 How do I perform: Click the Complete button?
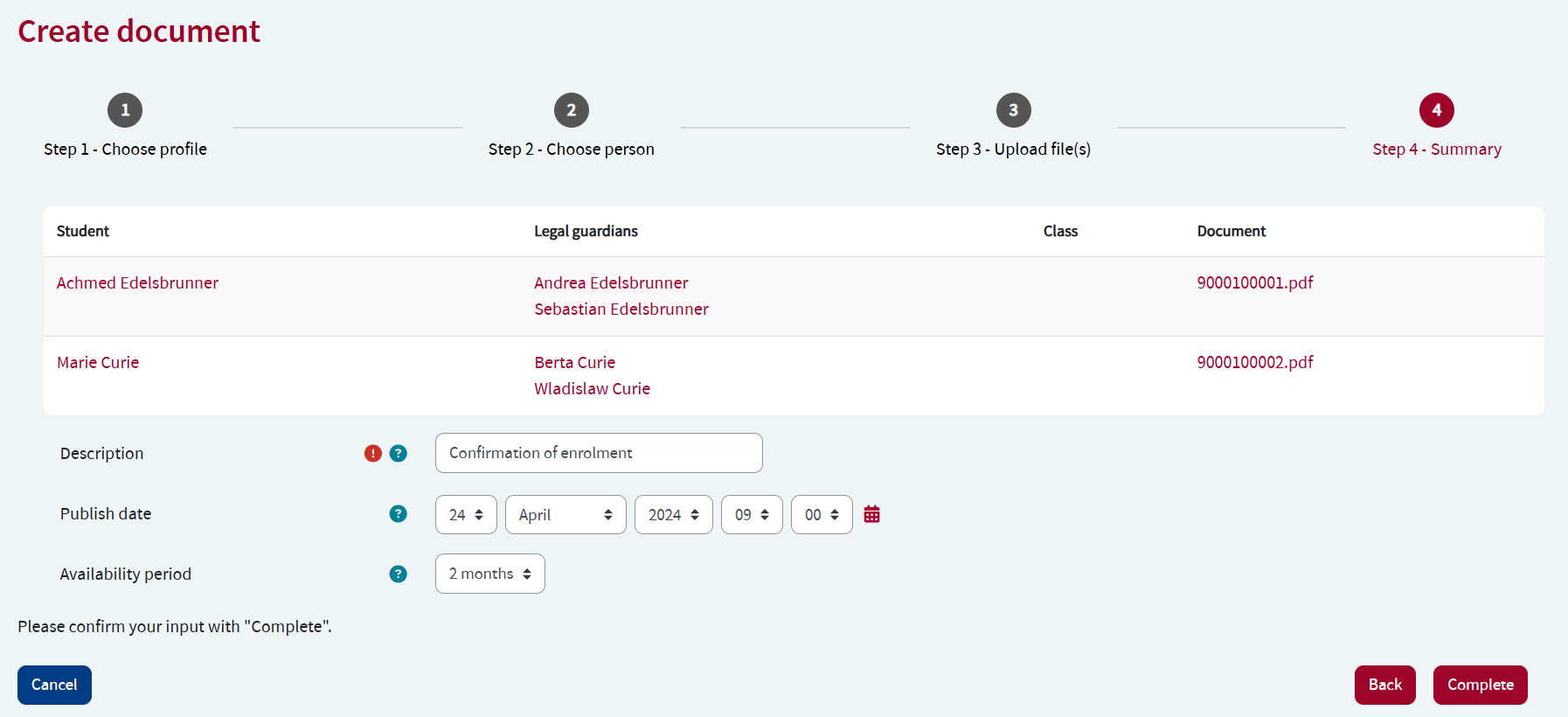tap(1481, 685)
